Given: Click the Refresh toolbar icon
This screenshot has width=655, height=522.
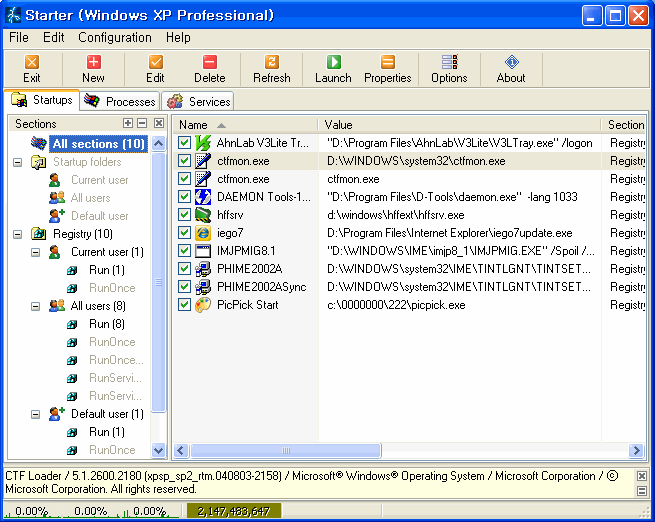Looking at the screenshot, I should click(x=272, y=62).
